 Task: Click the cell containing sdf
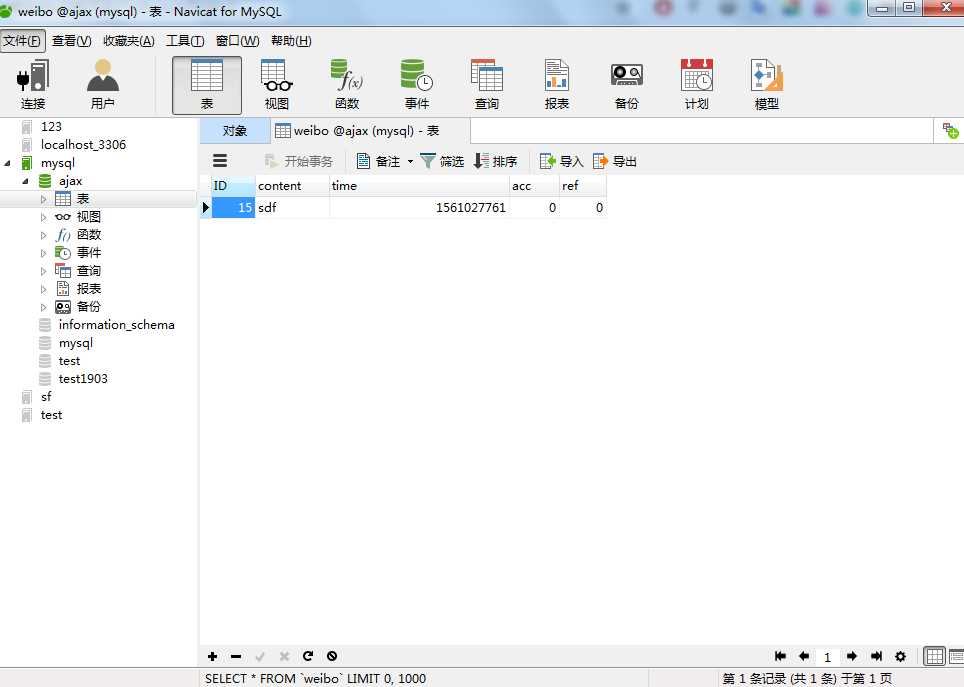point(292,208)
